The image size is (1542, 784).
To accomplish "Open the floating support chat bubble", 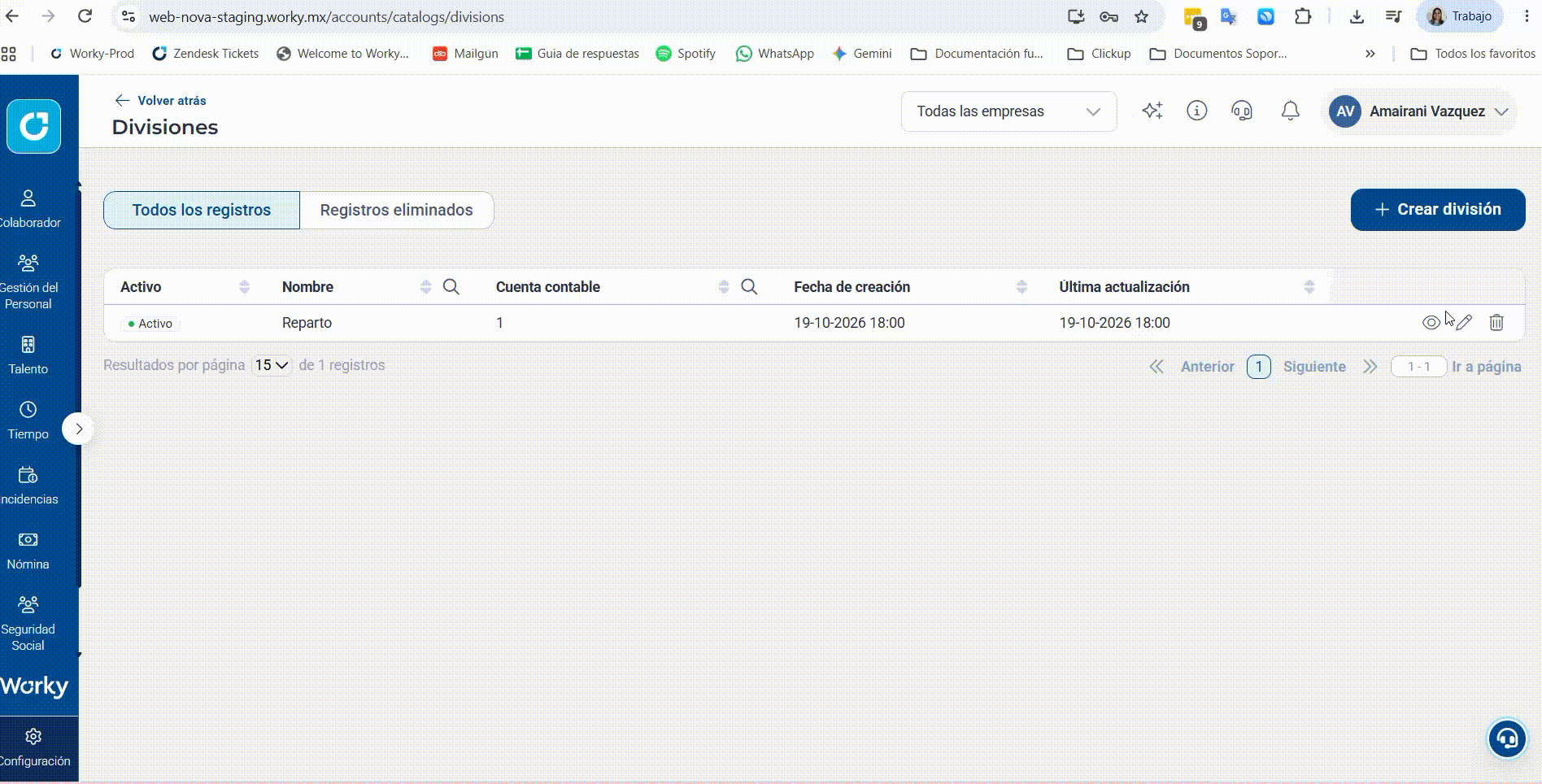I will coord(1507,738).
